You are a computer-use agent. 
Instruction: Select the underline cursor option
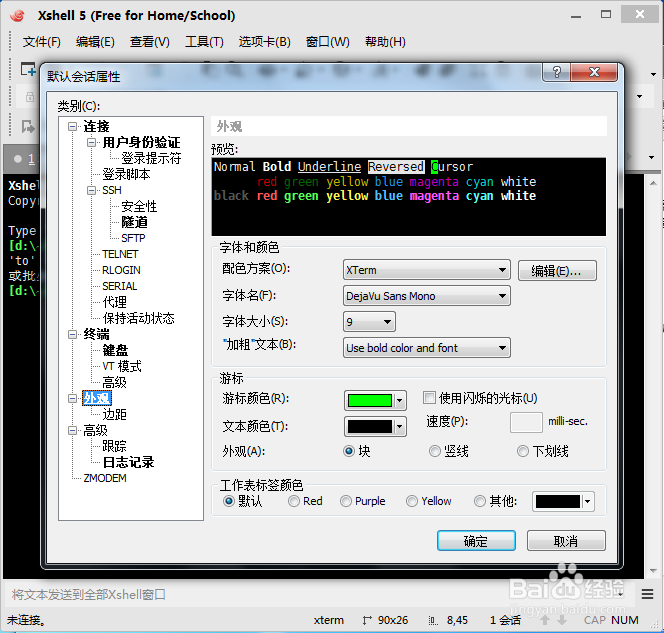pyautogui.click(x=523, y=451)
